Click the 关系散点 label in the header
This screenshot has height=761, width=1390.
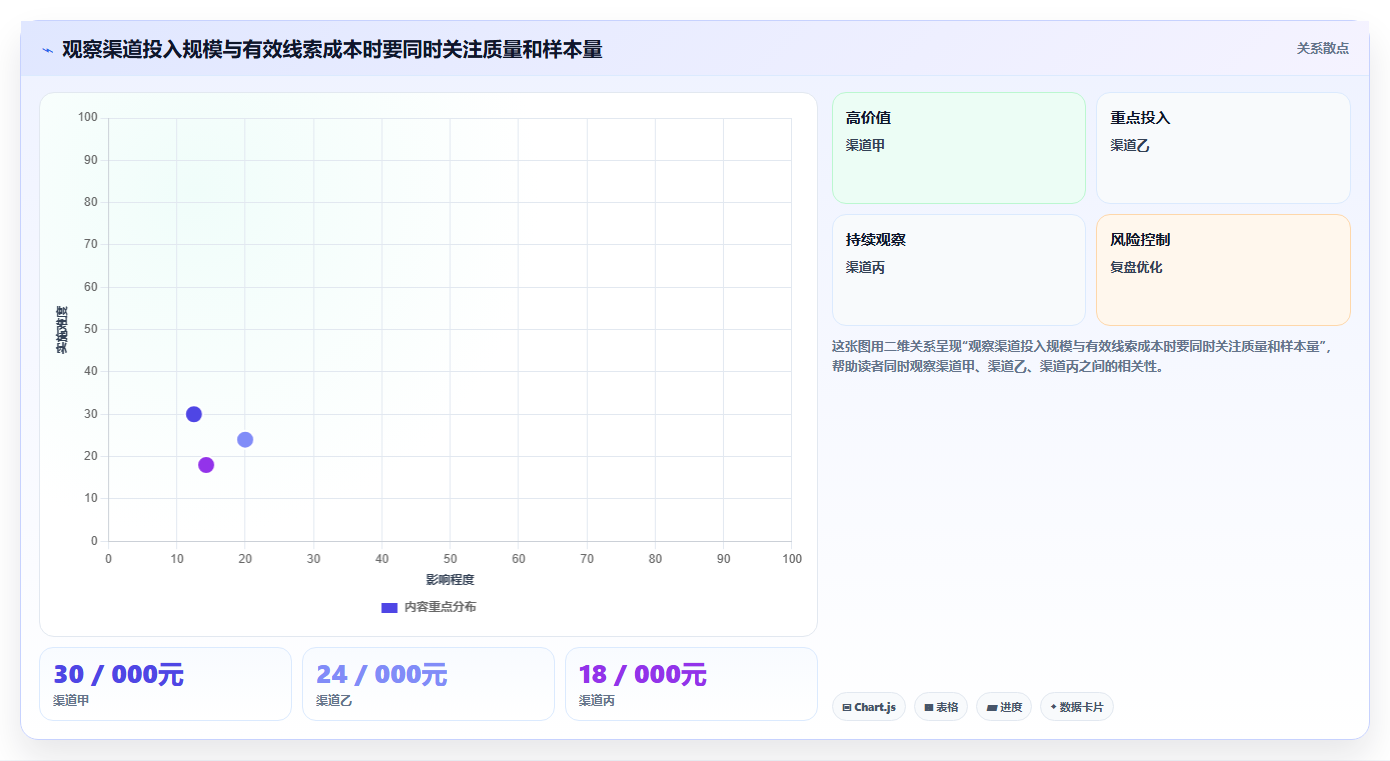[x=1322, y=48]
